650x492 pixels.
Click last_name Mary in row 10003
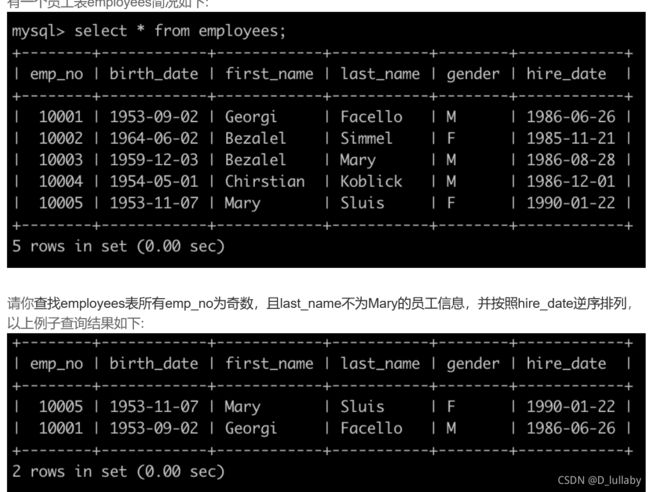click(358, 160)
